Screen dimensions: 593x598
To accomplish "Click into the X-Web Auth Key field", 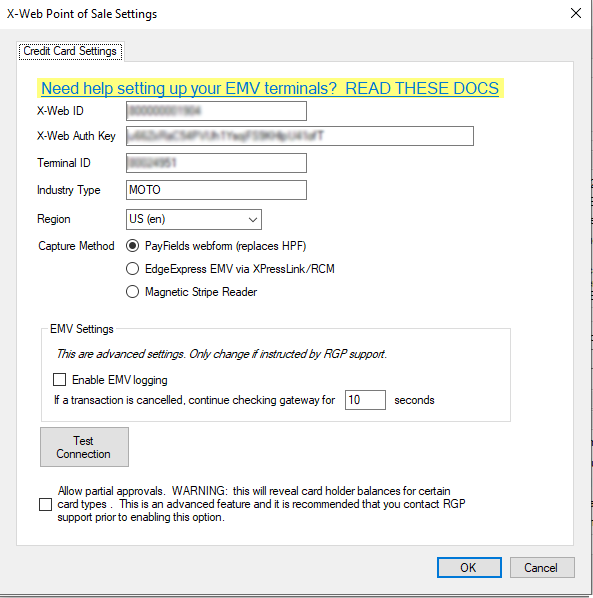I will (300, 136).
